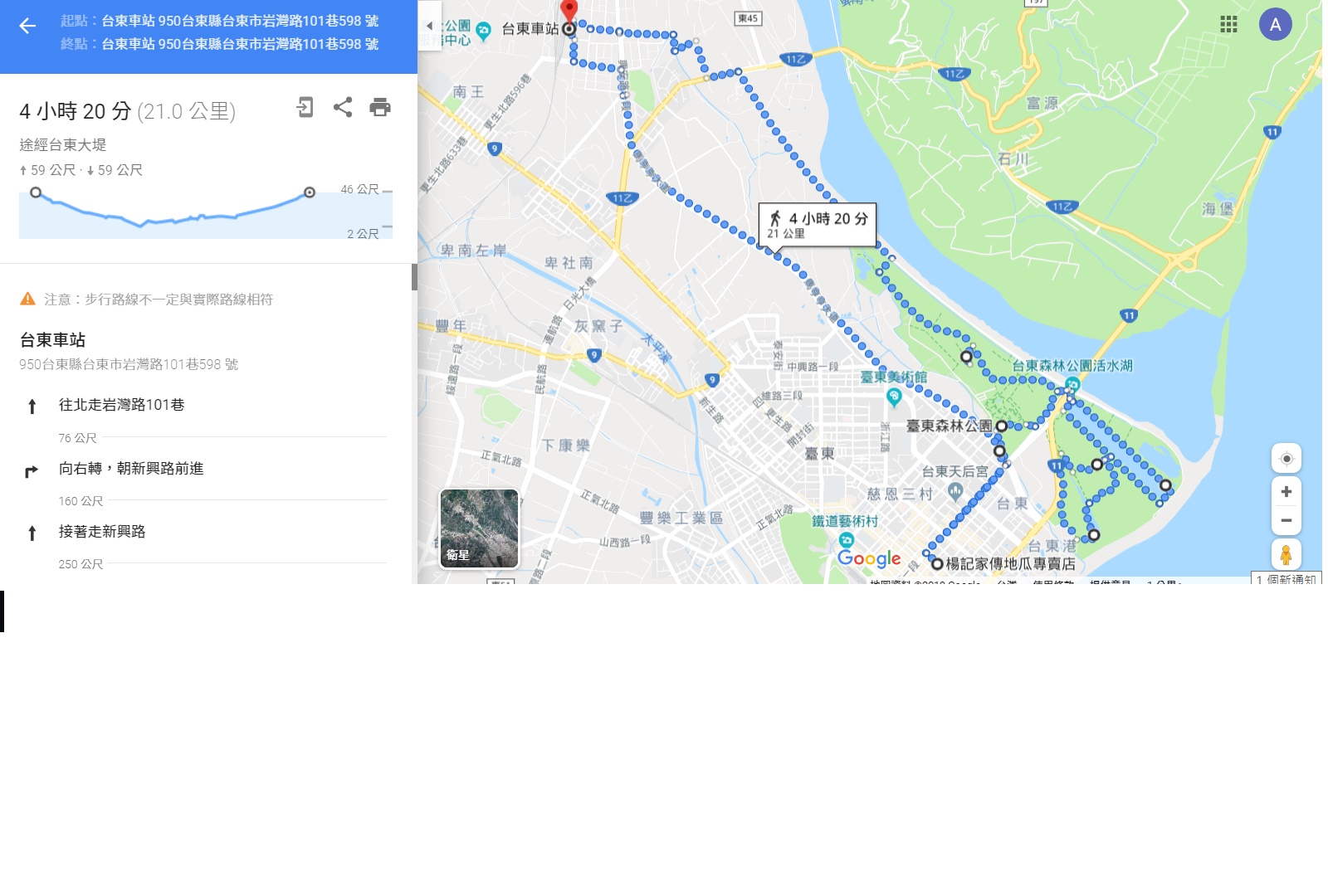Screen dimensions: 1328x896
Task: Click the print directions icon
Action: (380, 107)
